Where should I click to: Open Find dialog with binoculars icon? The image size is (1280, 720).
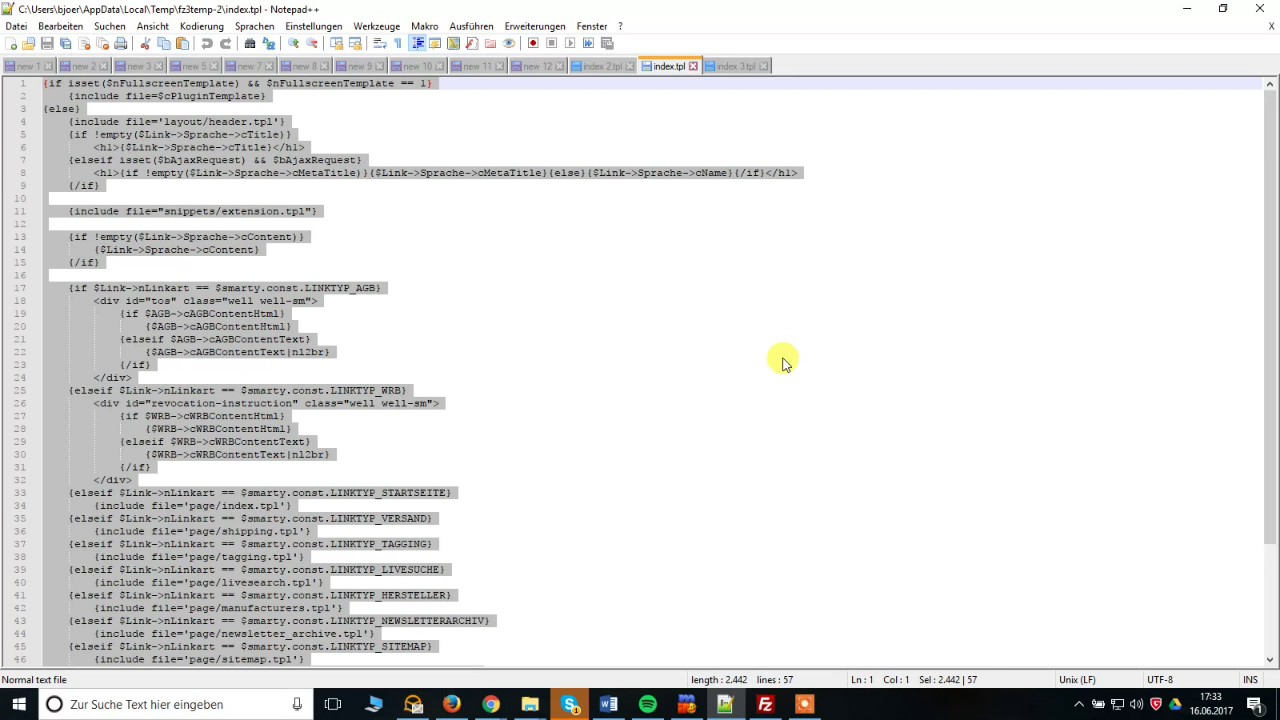250,43
